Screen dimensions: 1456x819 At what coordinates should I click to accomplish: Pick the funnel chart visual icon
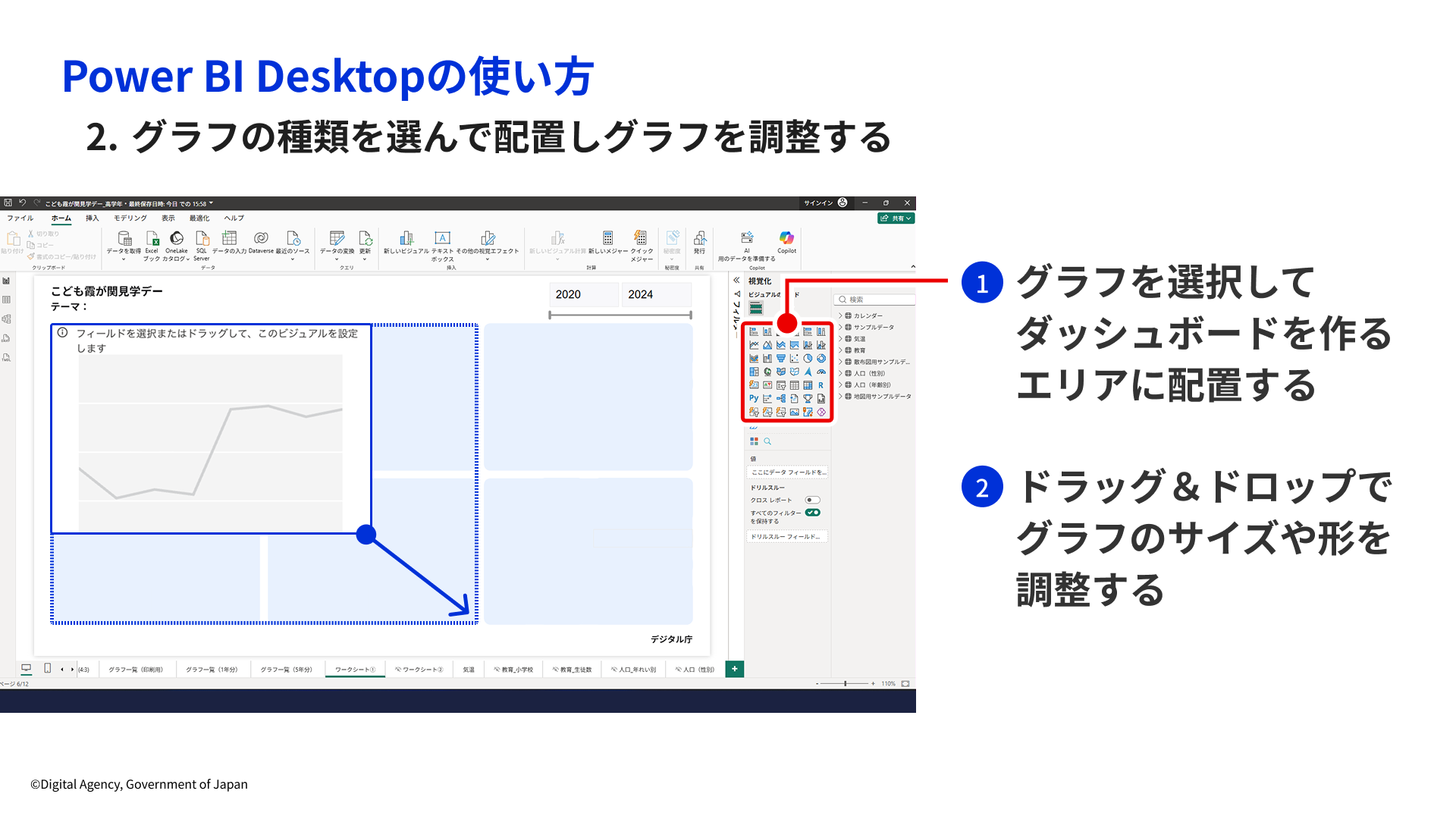[781, 359]
